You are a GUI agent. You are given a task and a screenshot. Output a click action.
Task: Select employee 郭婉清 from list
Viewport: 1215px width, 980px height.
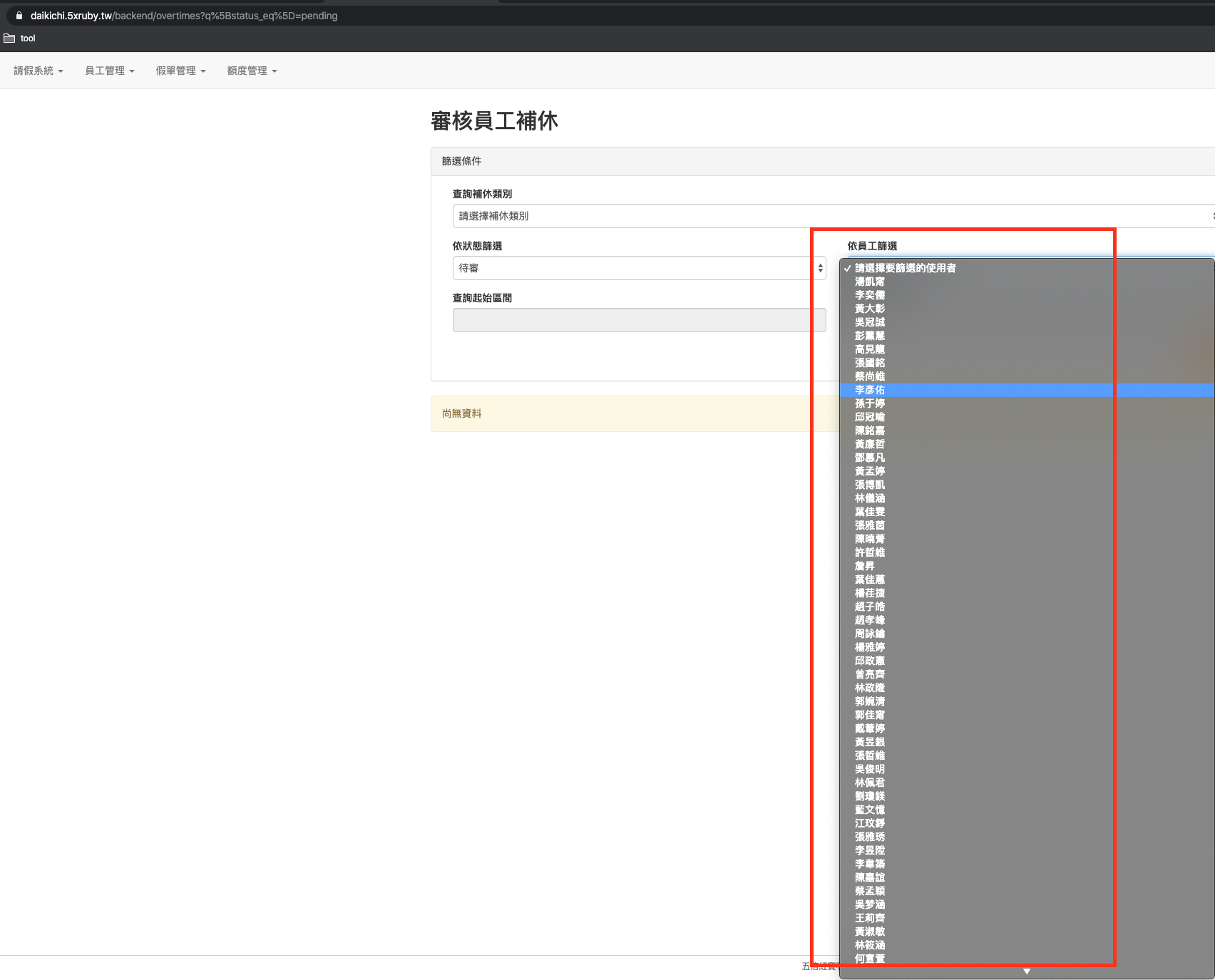point(1027,701)
